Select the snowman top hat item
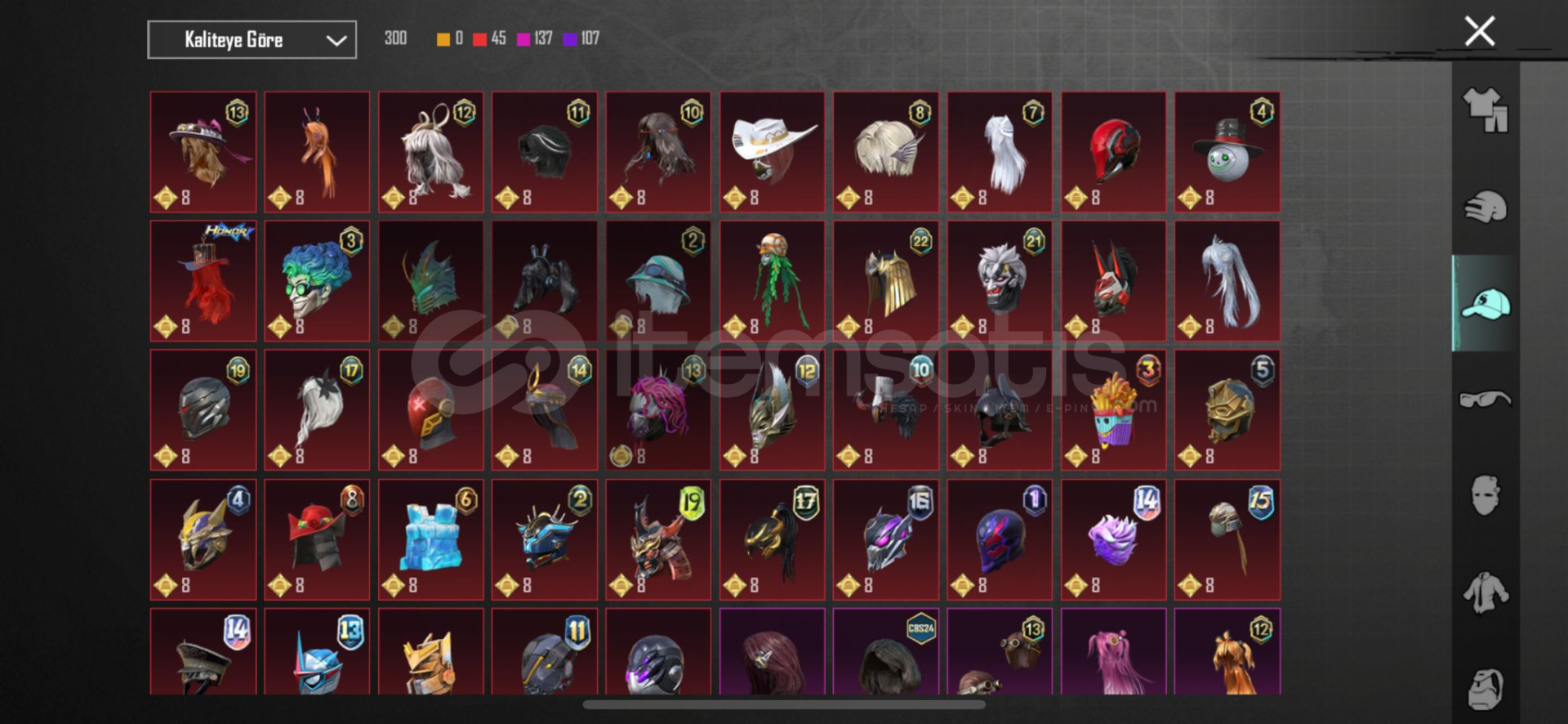The image size is (1568, 724). click(1227, 152)
